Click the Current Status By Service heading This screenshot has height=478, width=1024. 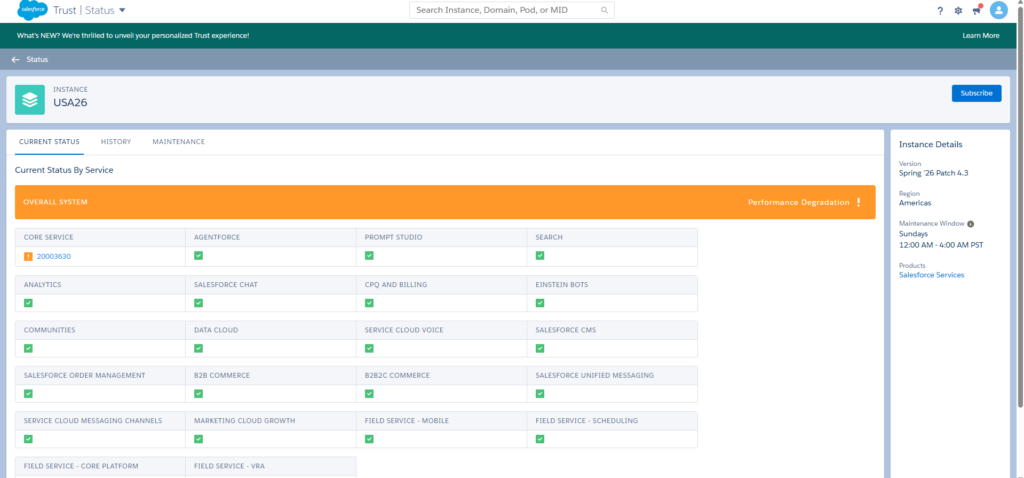64,170
